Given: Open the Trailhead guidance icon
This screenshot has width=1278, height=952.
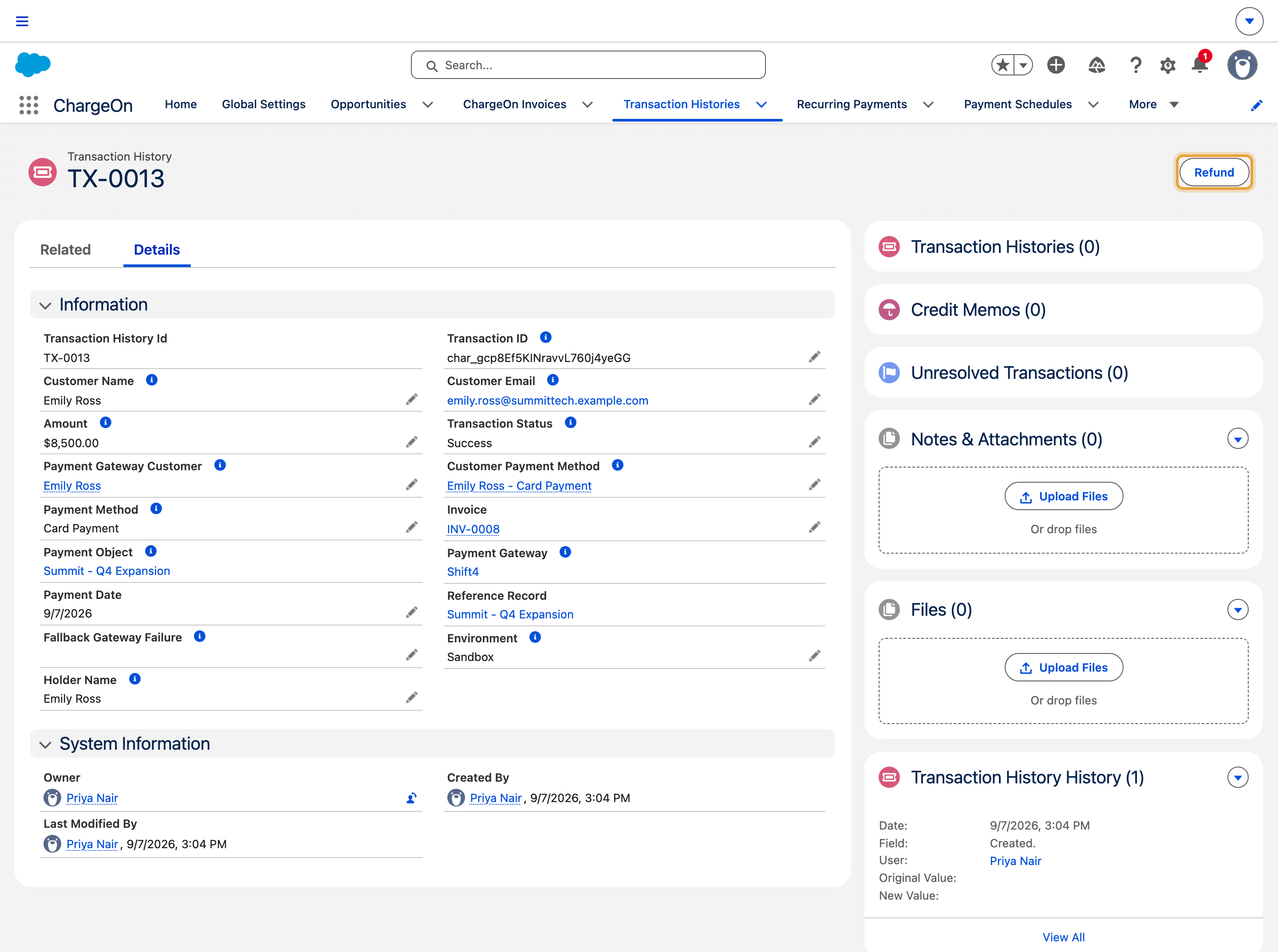Looking at the screenshot, I should (1097, 65).
